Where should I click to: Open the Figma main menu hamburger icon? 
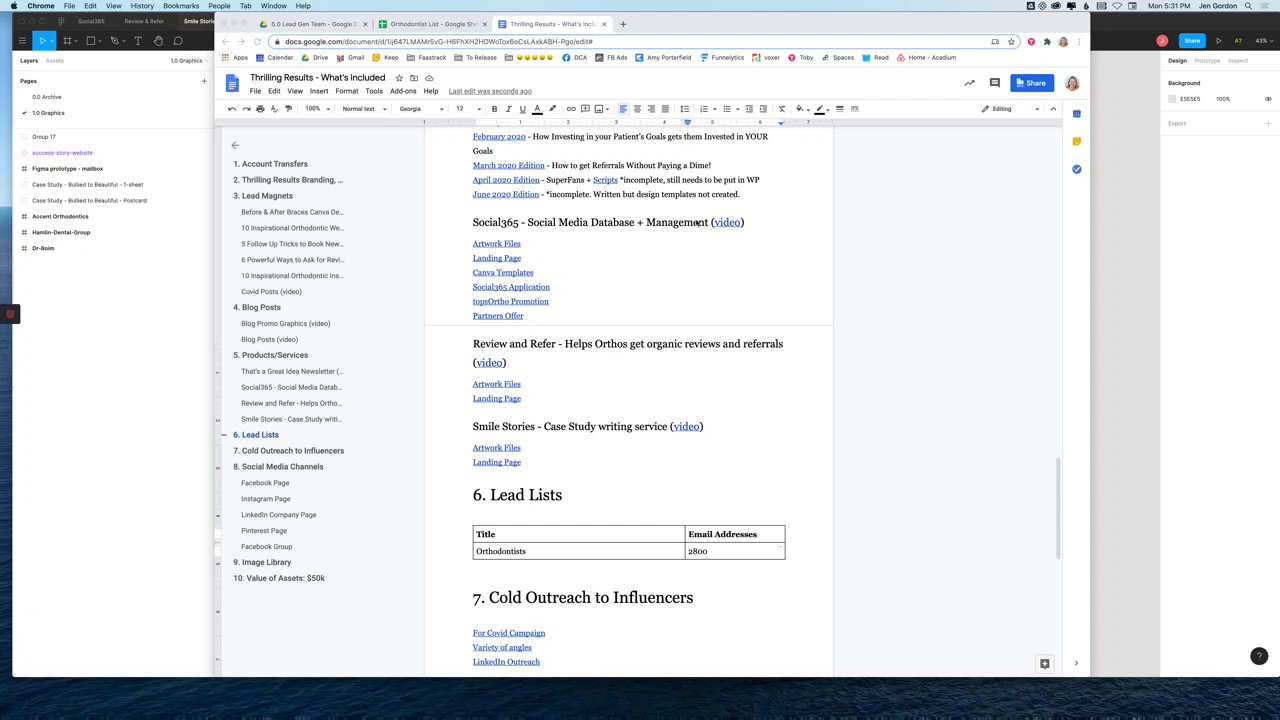(x=21, y=41)
